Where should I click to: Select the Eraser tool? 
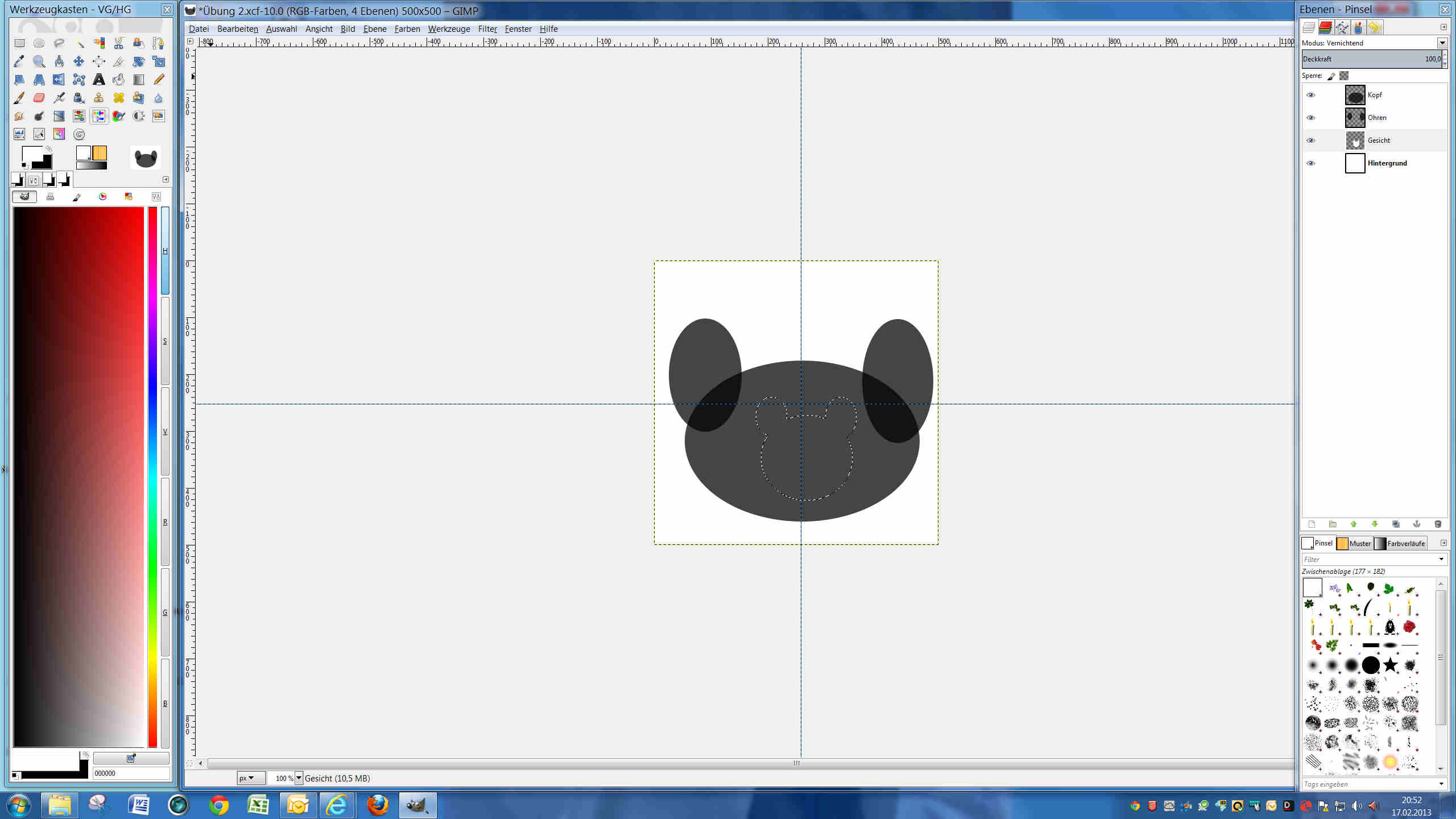[x=39, y=98]
